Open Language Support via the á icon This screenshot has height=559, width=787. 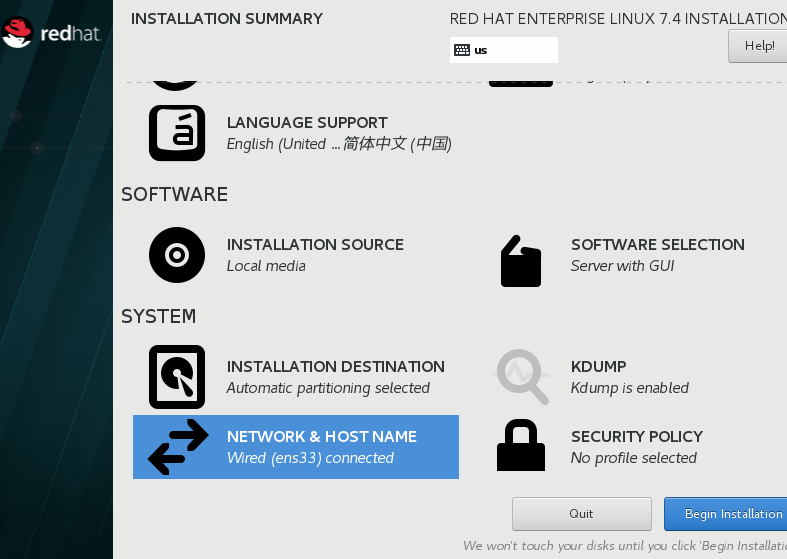pos(177,133)
